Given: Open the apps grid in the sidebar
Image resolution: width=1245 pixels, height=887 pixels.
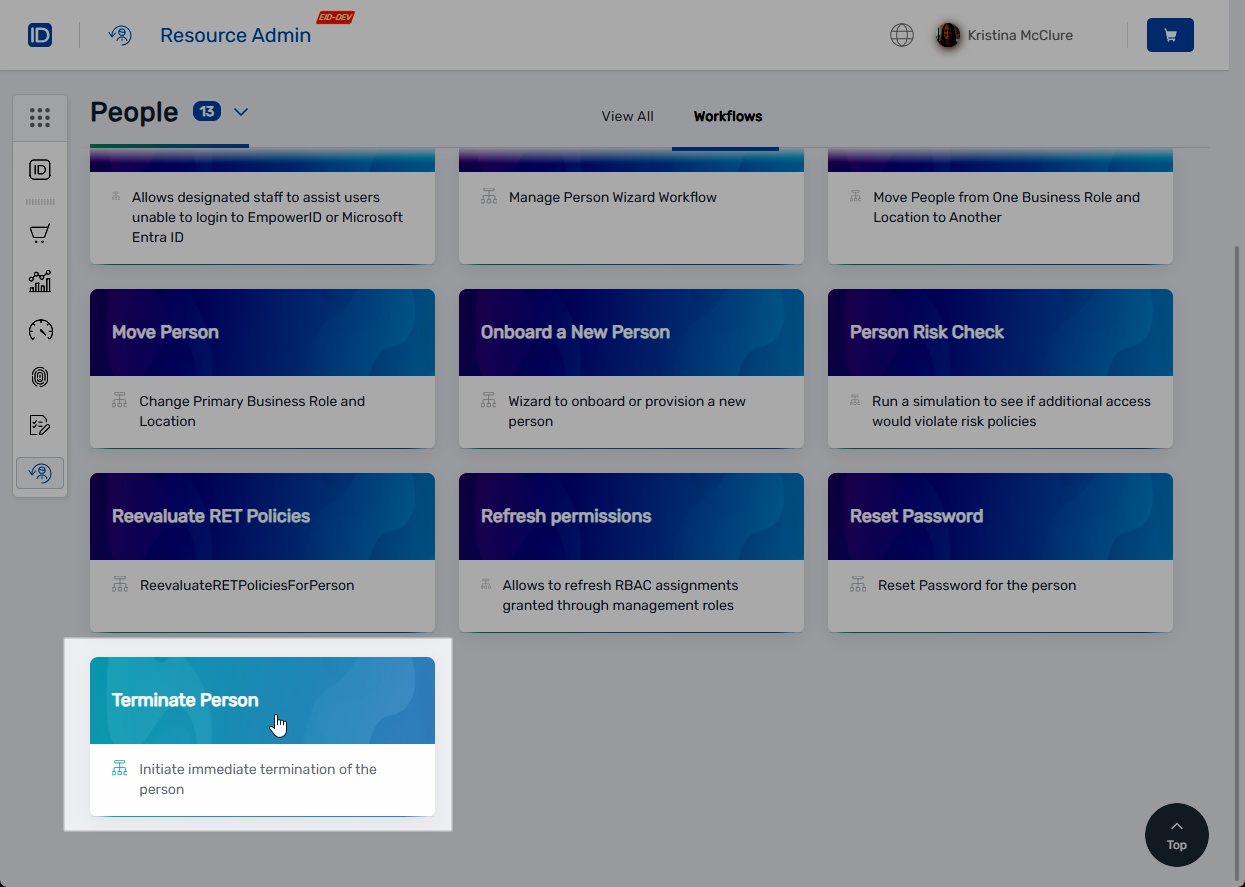Looking at the screenshot, I should pos(40,117).
